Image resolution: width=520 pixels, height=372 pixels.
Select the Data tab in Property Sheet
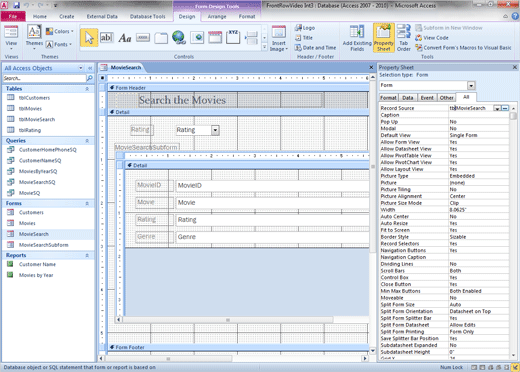click(x=407, y=98)
